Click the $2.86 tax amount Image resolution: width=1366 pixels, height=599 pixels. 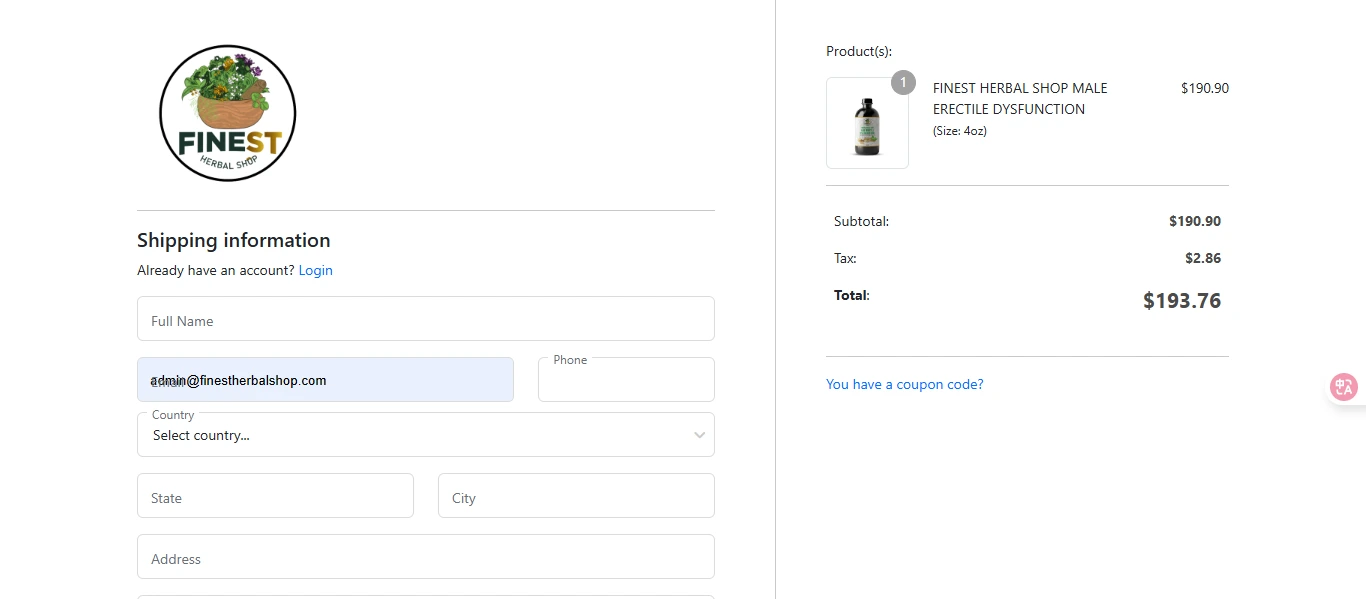[1202, 258]
